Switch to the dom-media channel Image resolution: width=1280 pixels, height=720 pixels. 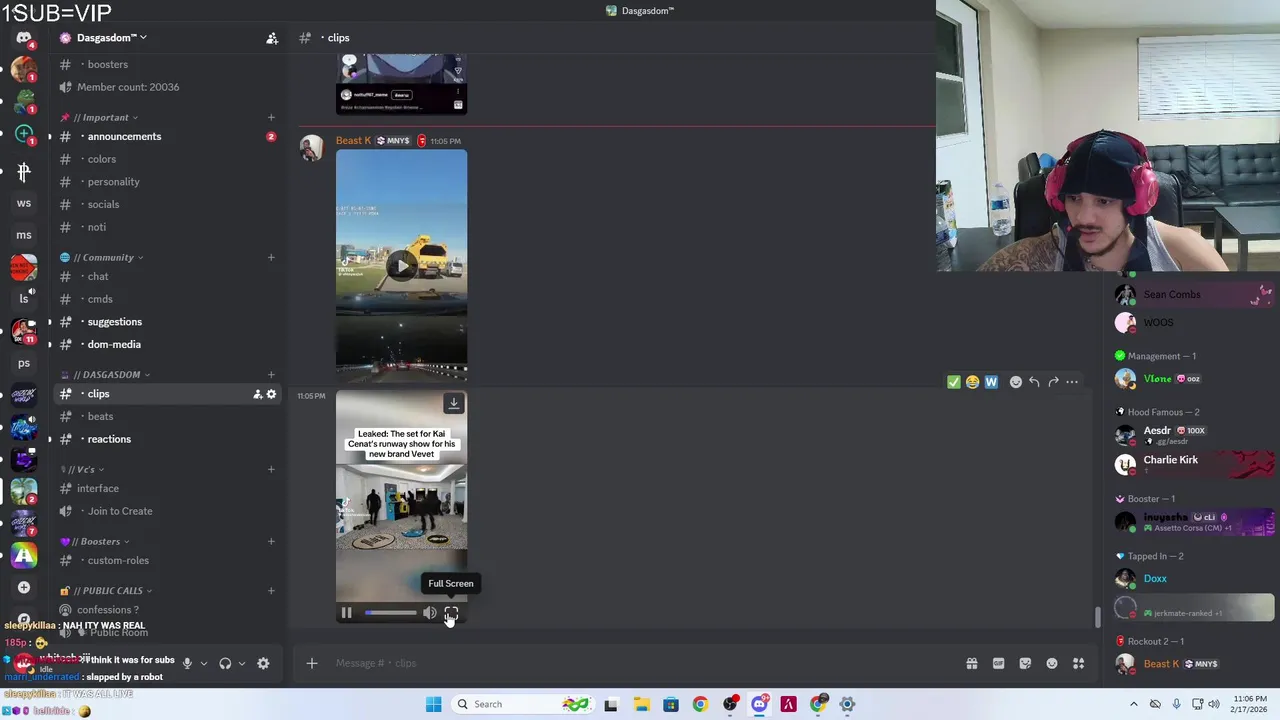pos(168,344)
